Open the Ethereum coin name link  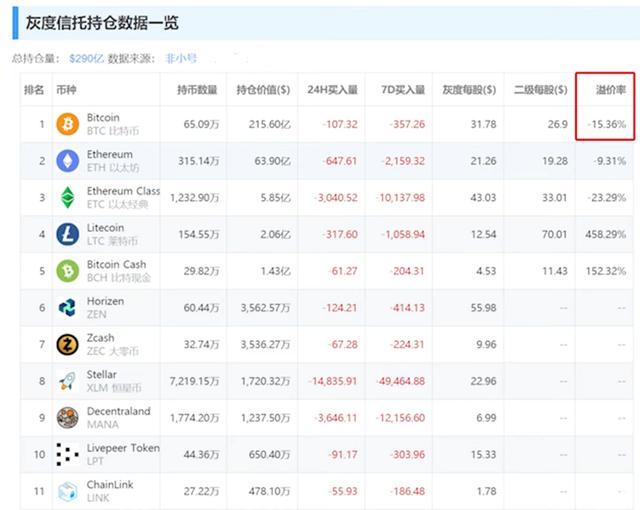tap(110, 154)
